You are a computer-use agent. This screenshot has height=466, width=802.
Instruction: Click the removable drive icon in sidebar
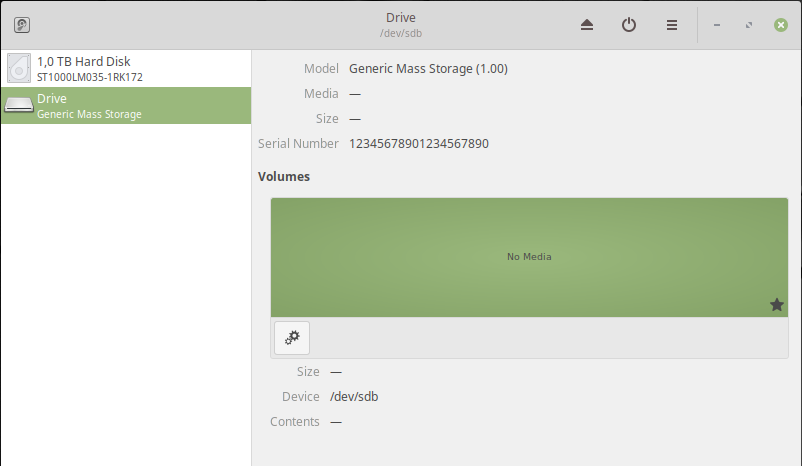(19, 105)
